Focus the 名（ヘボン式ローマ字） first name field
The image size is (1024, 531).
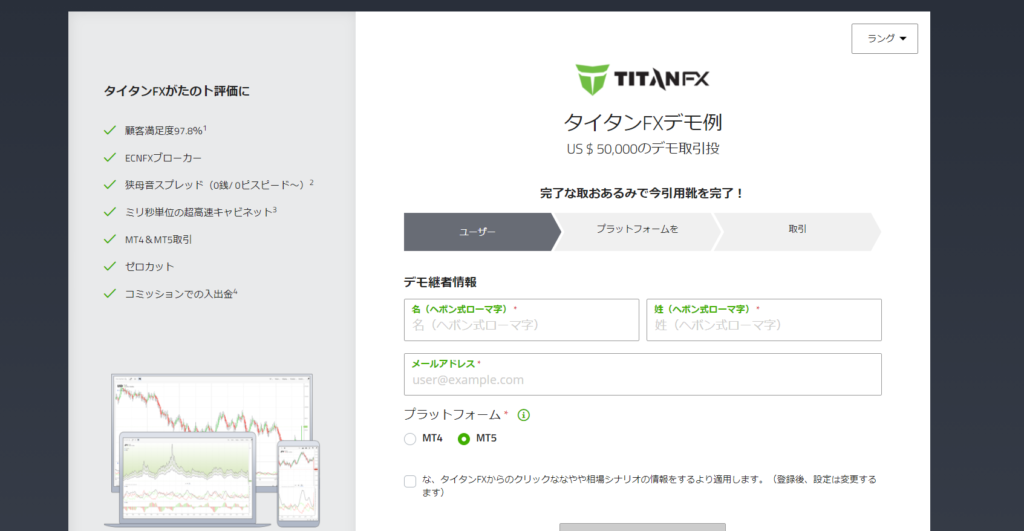pos(521,320)
